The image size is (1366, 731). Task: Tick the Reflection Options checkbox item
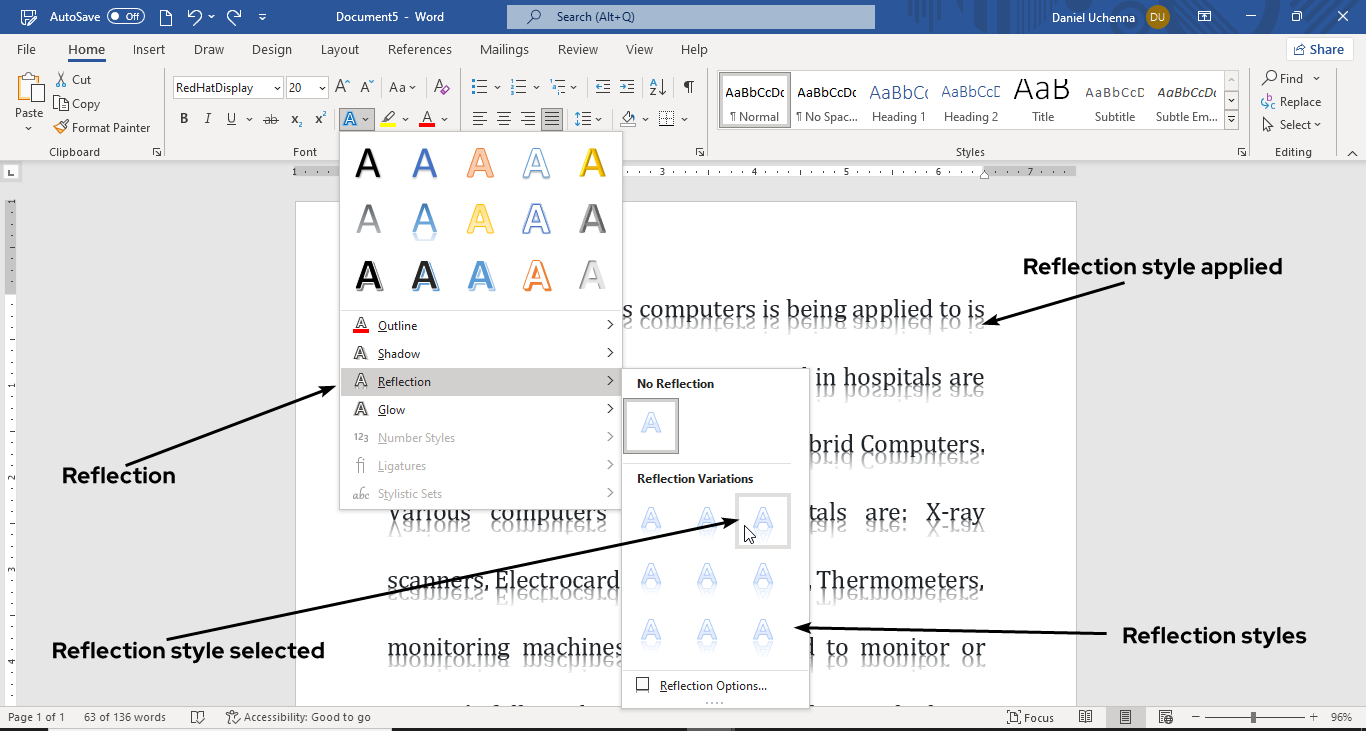(643, 685)
